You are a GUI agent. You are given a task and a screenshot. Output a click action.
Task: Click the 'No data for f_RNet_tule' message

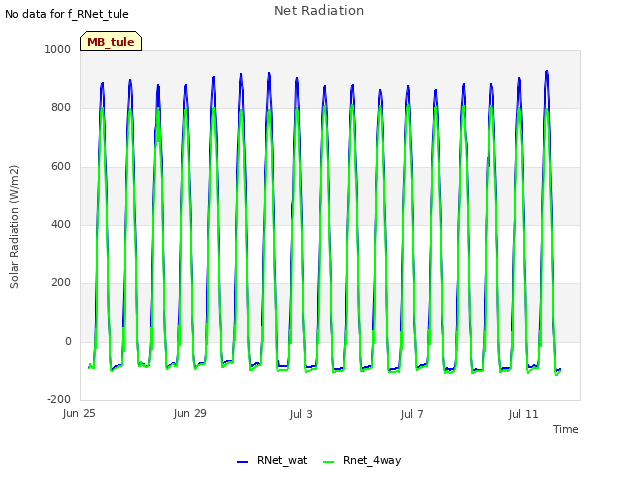click(x=67, y=14)
